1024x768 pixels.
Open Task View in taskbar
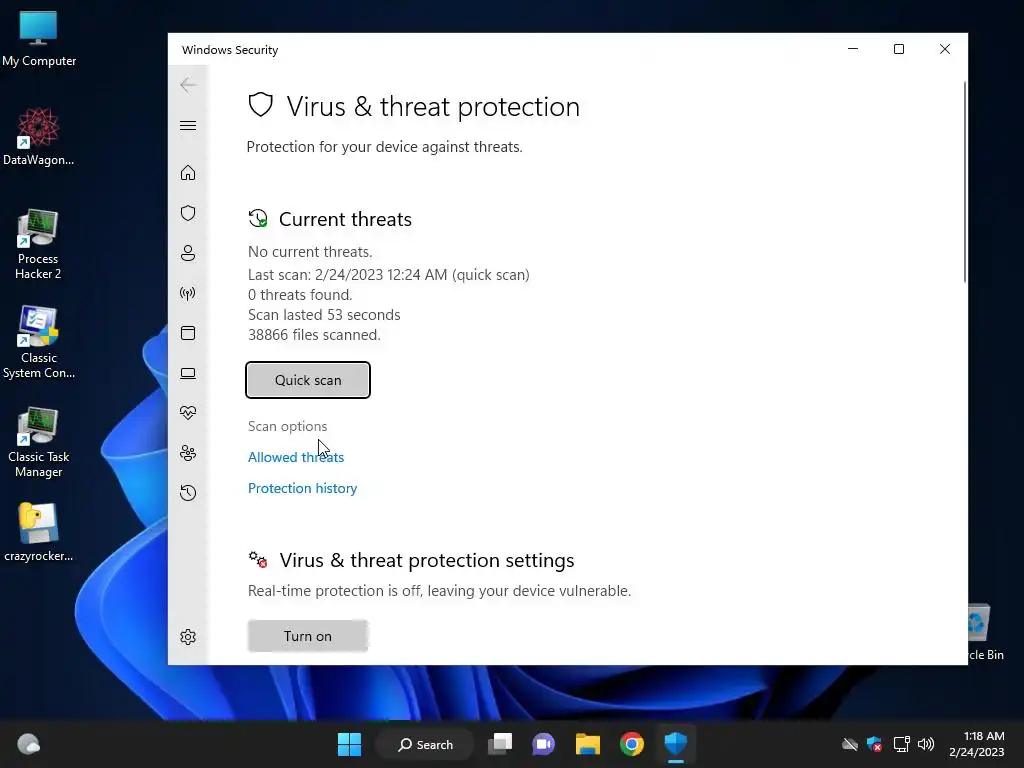coord(500,744)
